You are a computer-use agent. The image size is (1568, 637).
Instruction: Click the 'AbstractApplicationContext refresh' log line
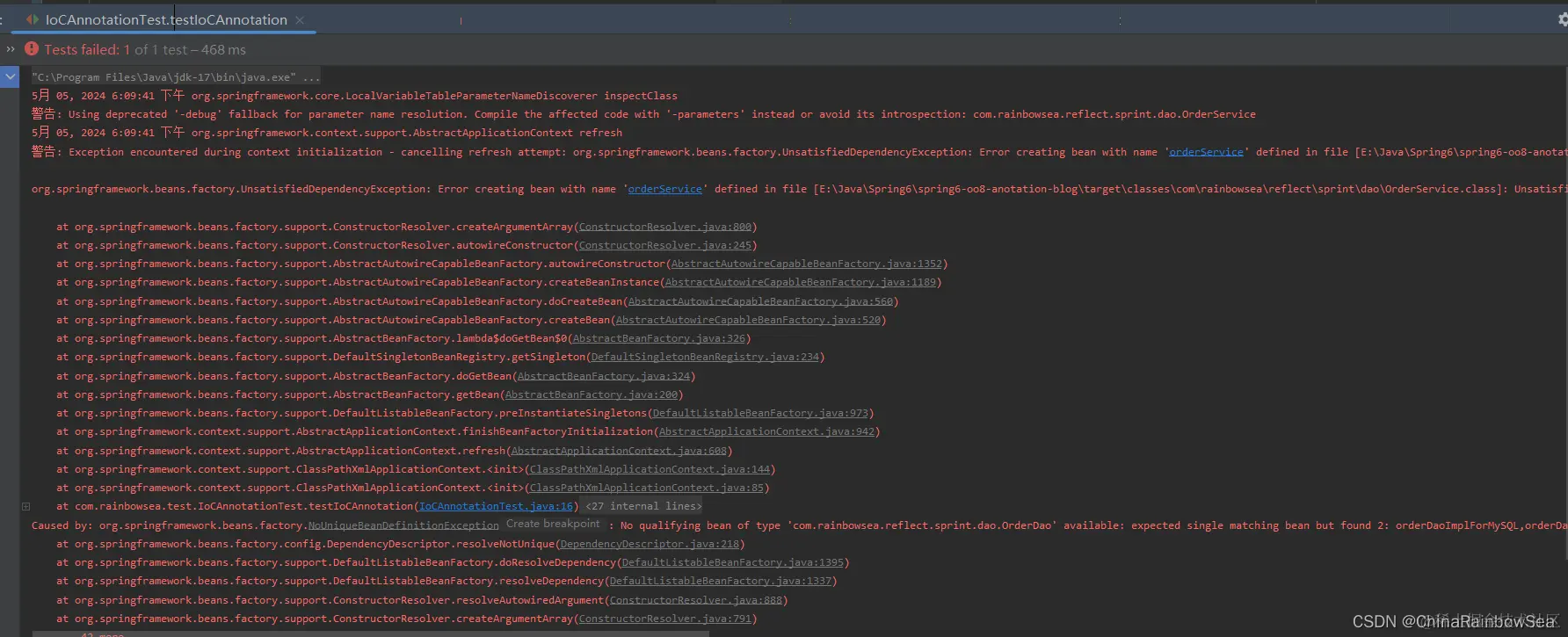click(327, 133)
